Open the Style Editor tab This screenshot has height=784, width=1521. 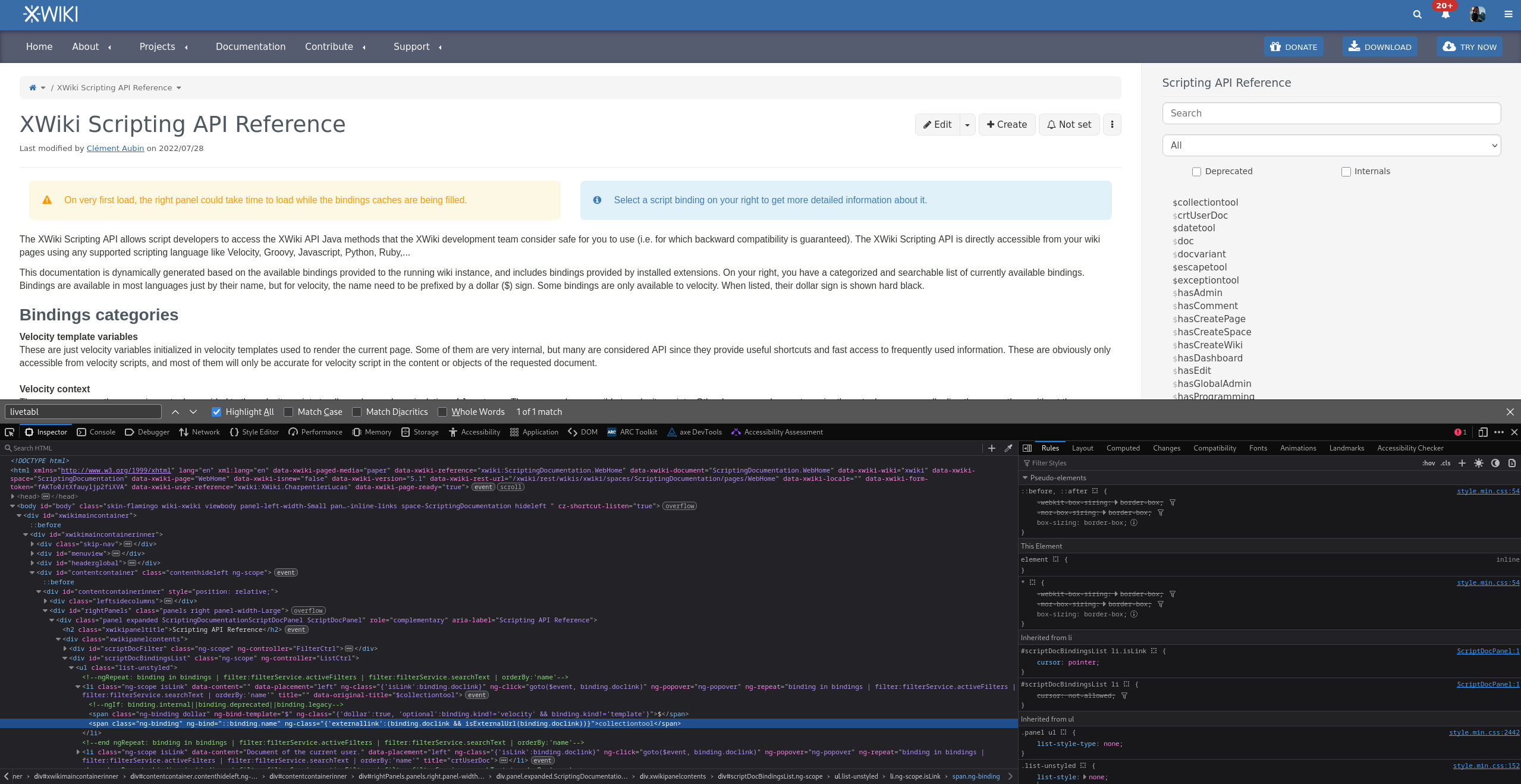point(254,432)
